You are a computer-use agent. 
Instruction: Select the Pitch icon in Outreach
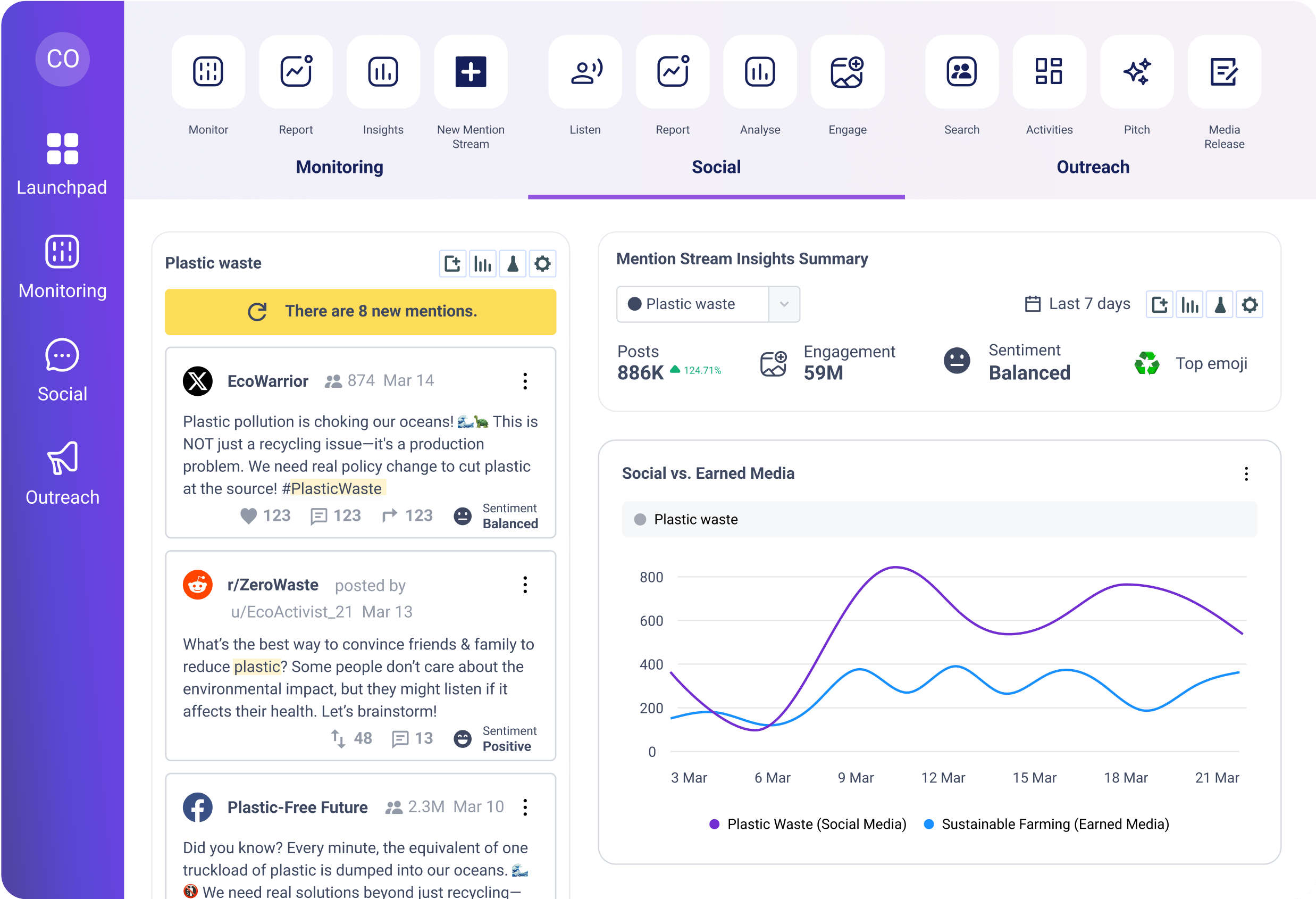pyautogui.click(x=1136, y=71)
